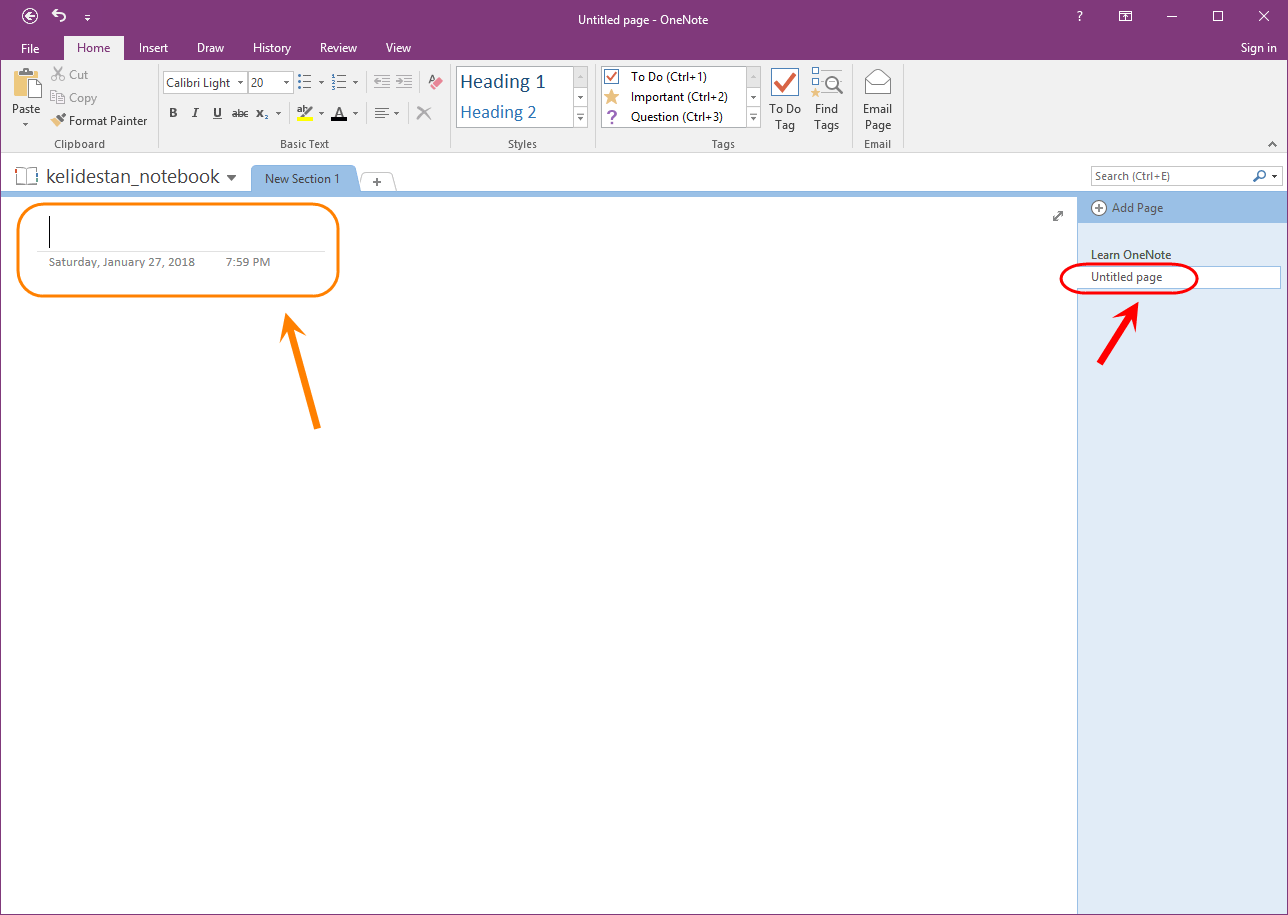Clear all formatting eraser icon
The height and width of the screenshot is (915, 1288).
tap(434, 82)
